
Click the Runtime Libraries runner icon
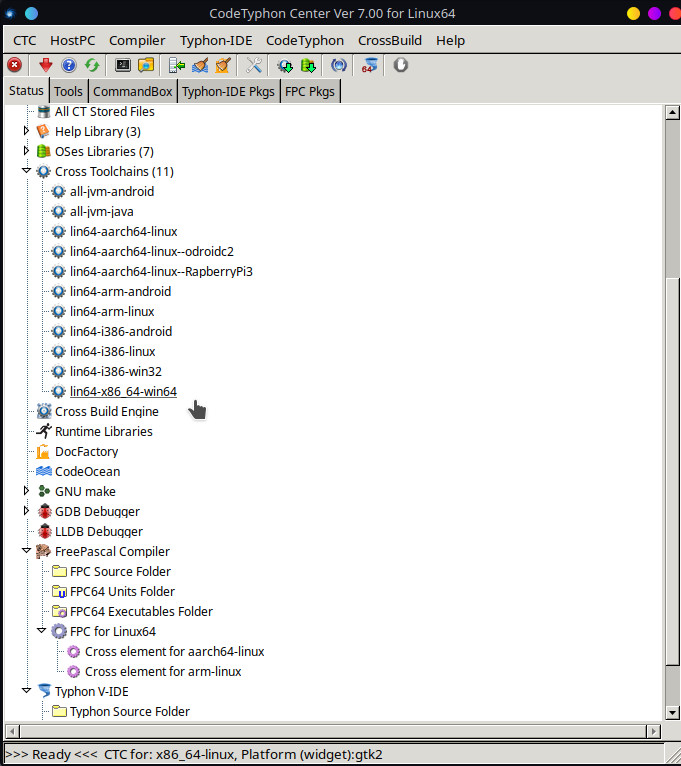coord(43,431)
